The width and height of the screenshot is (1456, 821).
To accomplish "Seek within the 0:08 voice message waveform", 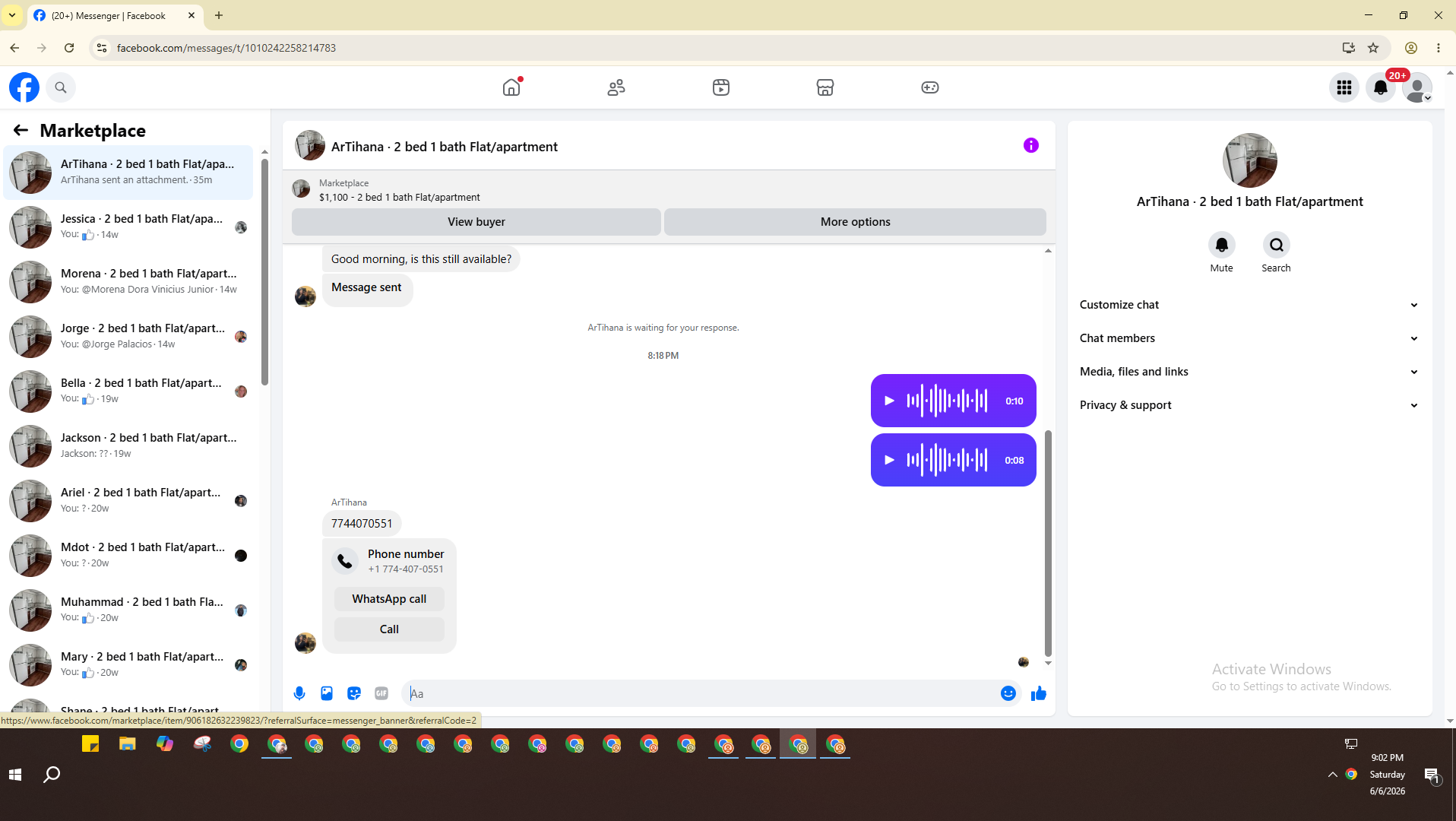I will point(948,460).
